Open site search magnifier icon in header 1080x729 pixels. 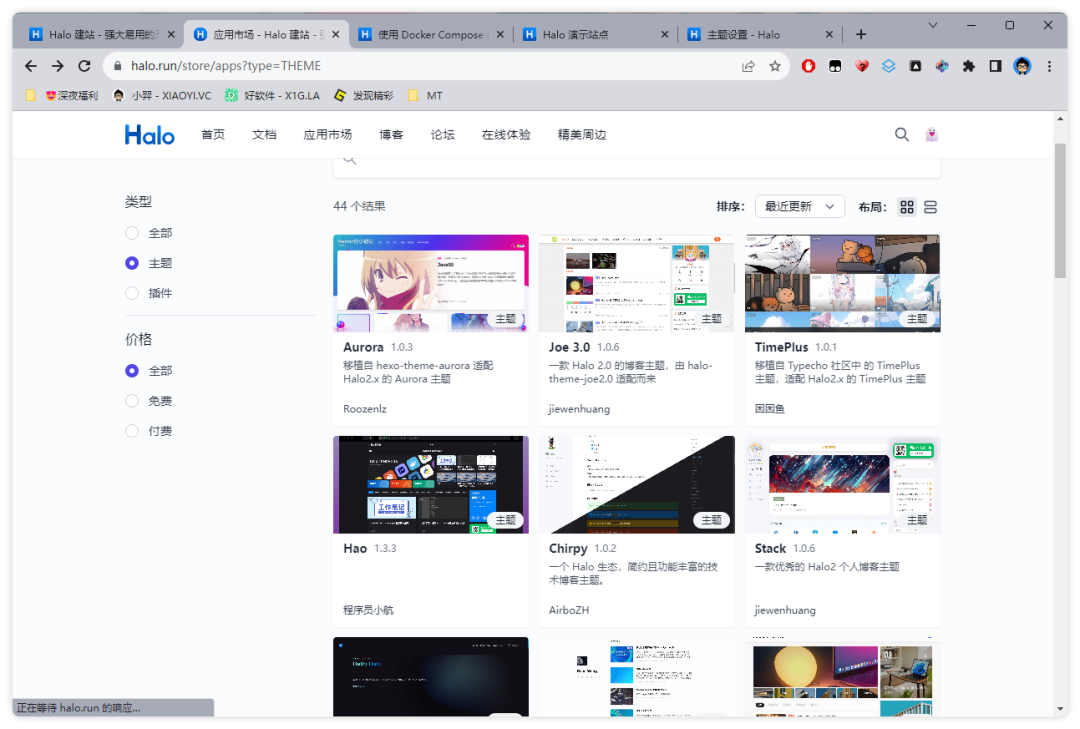(x=901, y=135)
